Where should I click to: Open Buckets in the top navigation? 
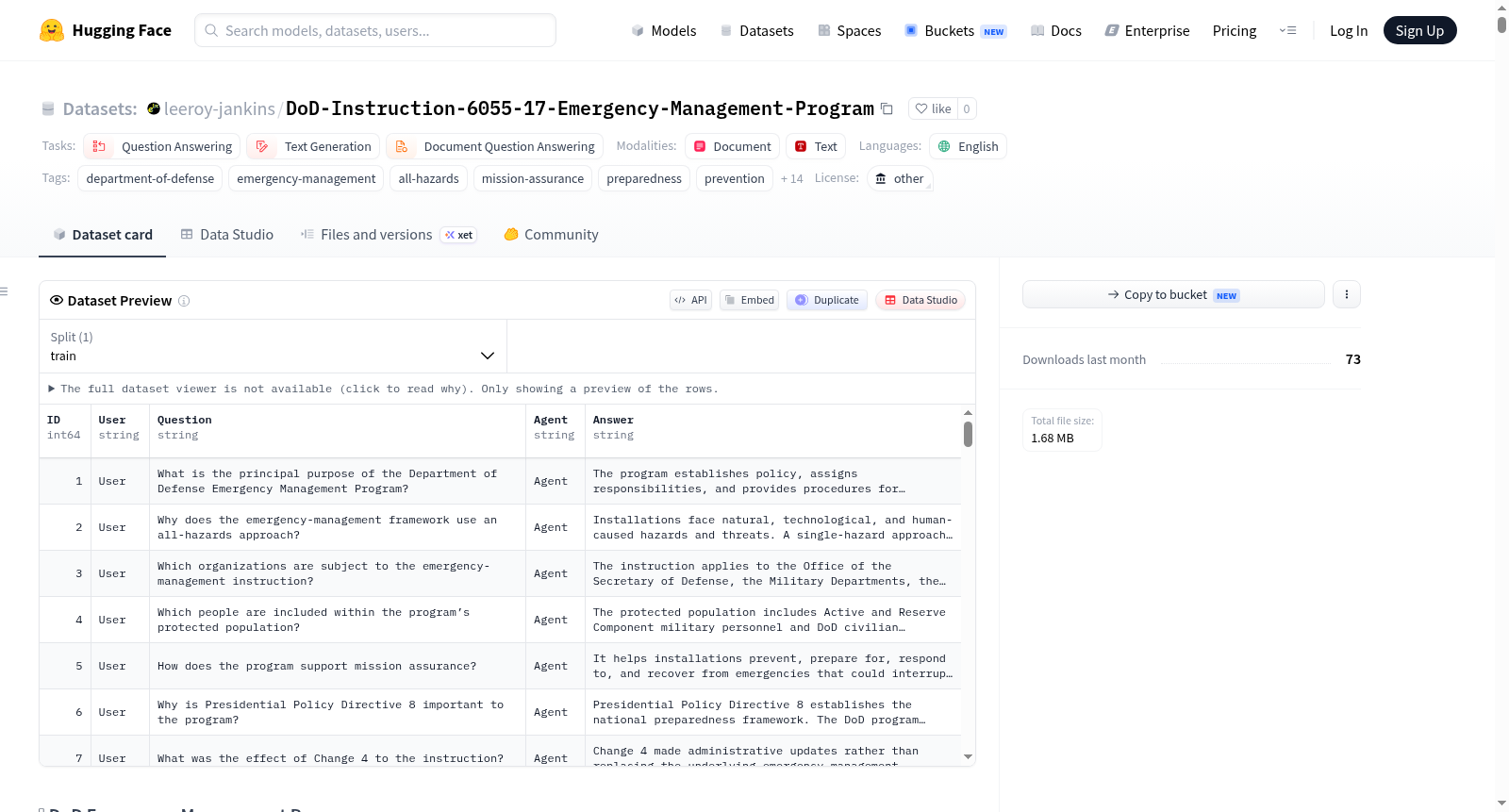(x=955, y=31)
